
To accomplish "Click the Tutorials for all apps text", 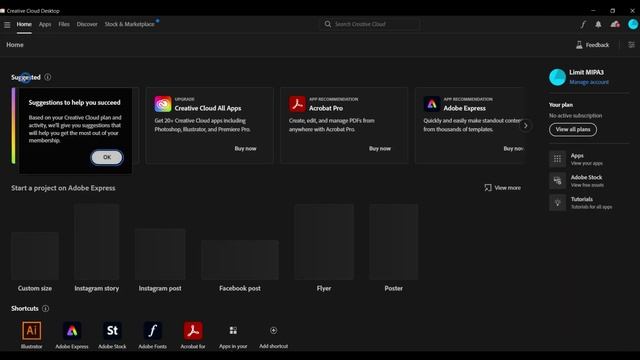I will (591, 207).
